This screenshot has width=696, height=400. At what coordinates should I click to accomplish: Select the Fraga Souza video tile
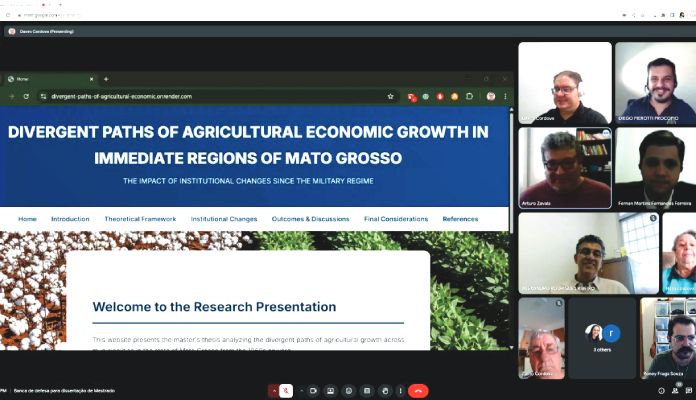[x=668, y=338]
